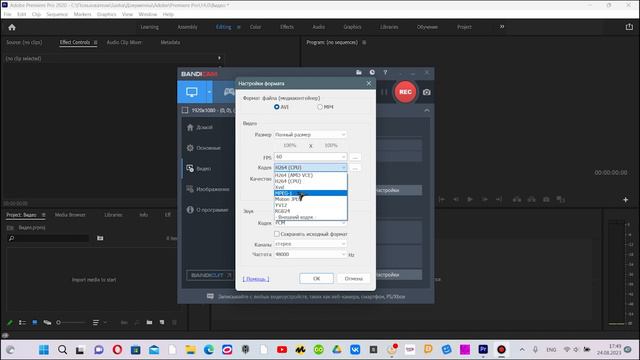Screen dimensions: 640x360
Task: Open Bandicam Image (Изображения) section
Action: (208, 189)
